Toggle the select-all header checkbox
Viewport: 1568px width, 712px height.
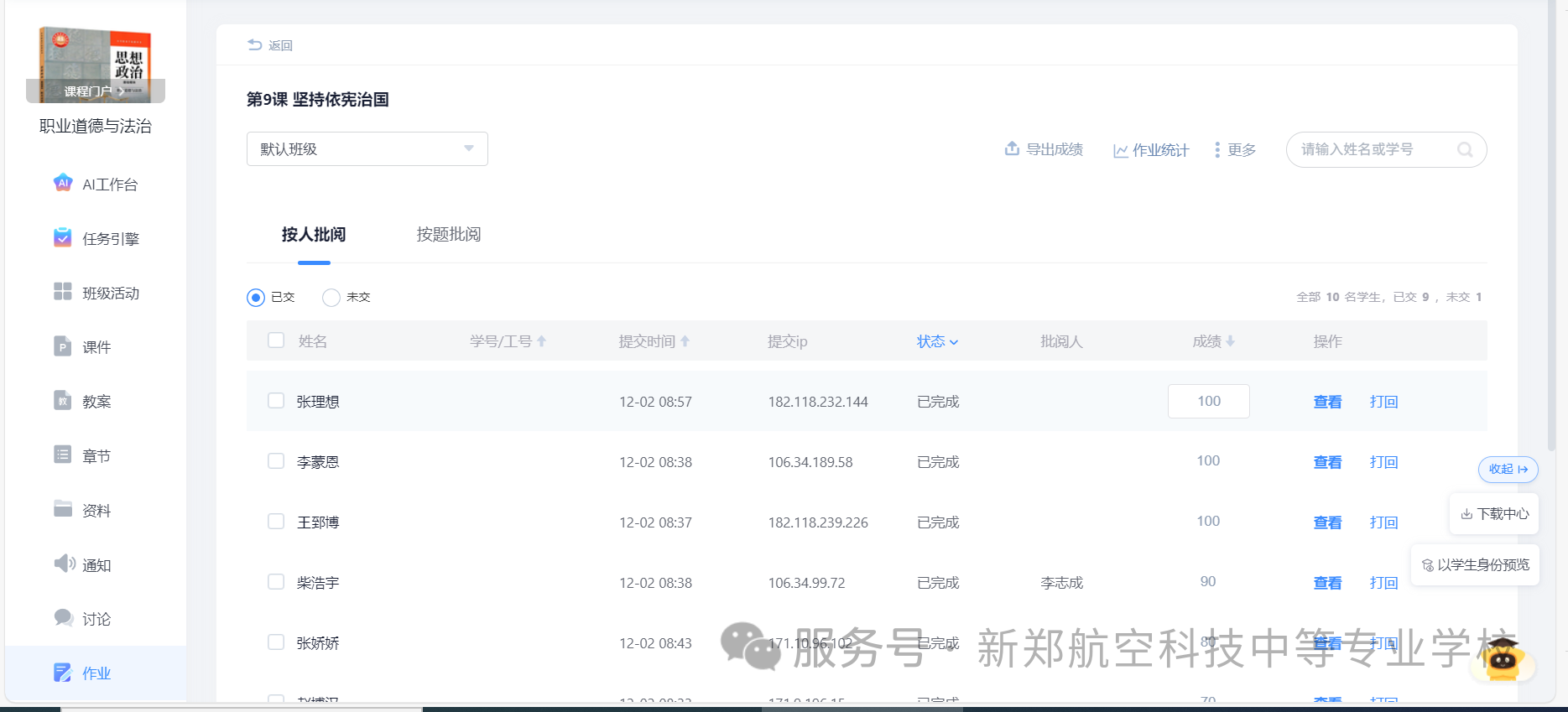276,340
